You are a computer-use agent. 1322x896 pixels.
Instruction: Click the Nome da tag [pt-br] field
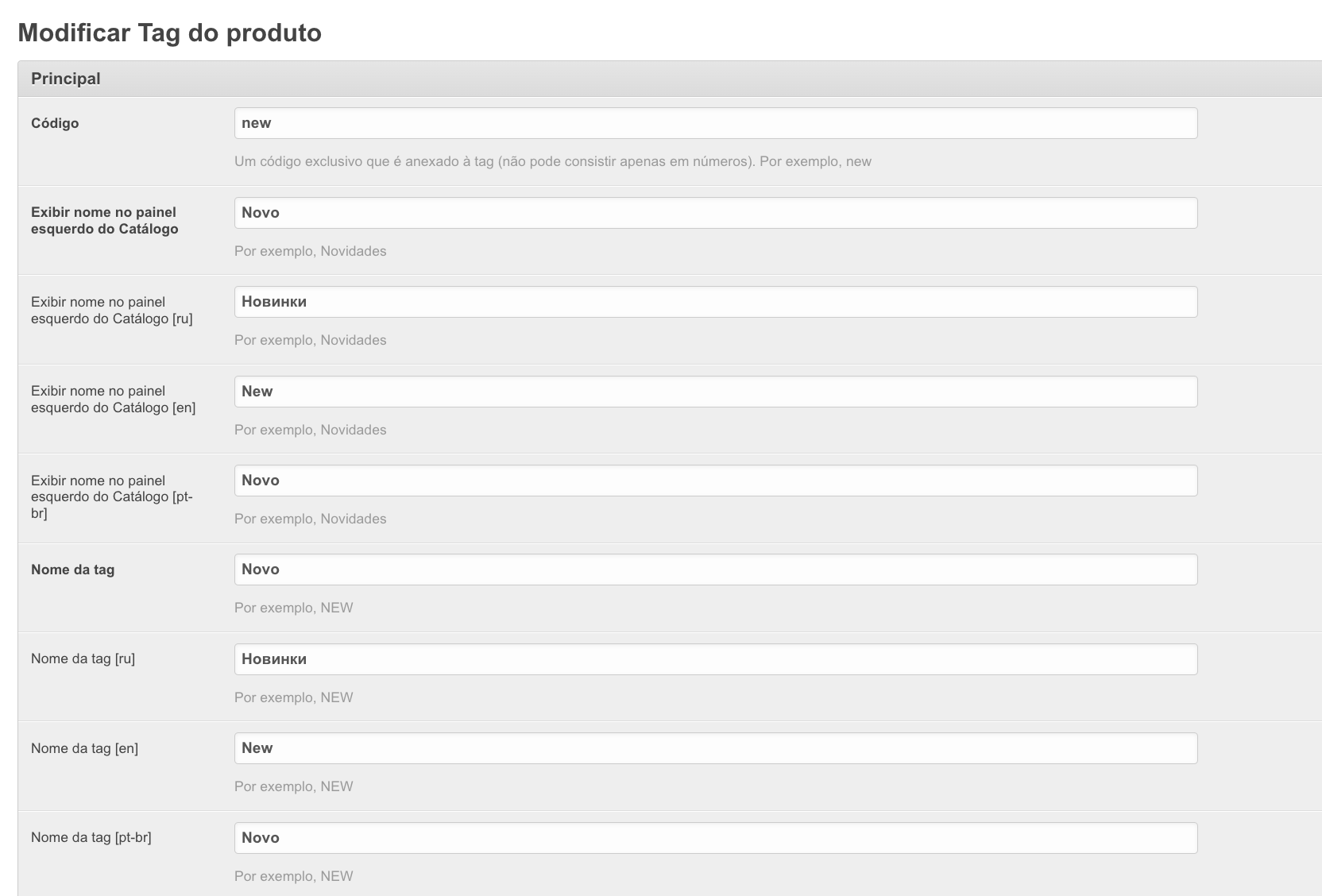715,838
